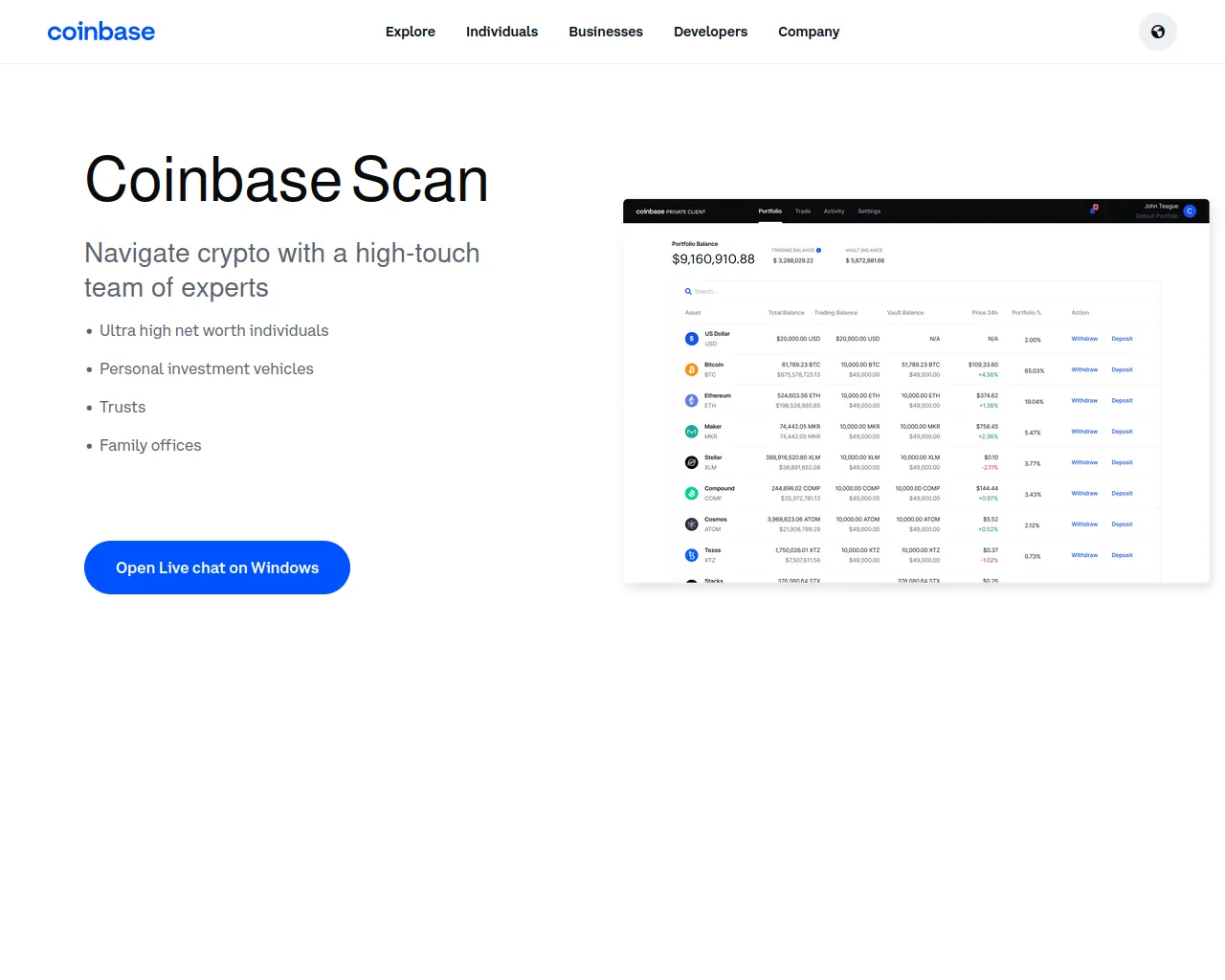Click Withdraw in the Stellar row
The height and width of the screenshot is (980, 1225).
pyautogui.click(x=1084, y=462)
